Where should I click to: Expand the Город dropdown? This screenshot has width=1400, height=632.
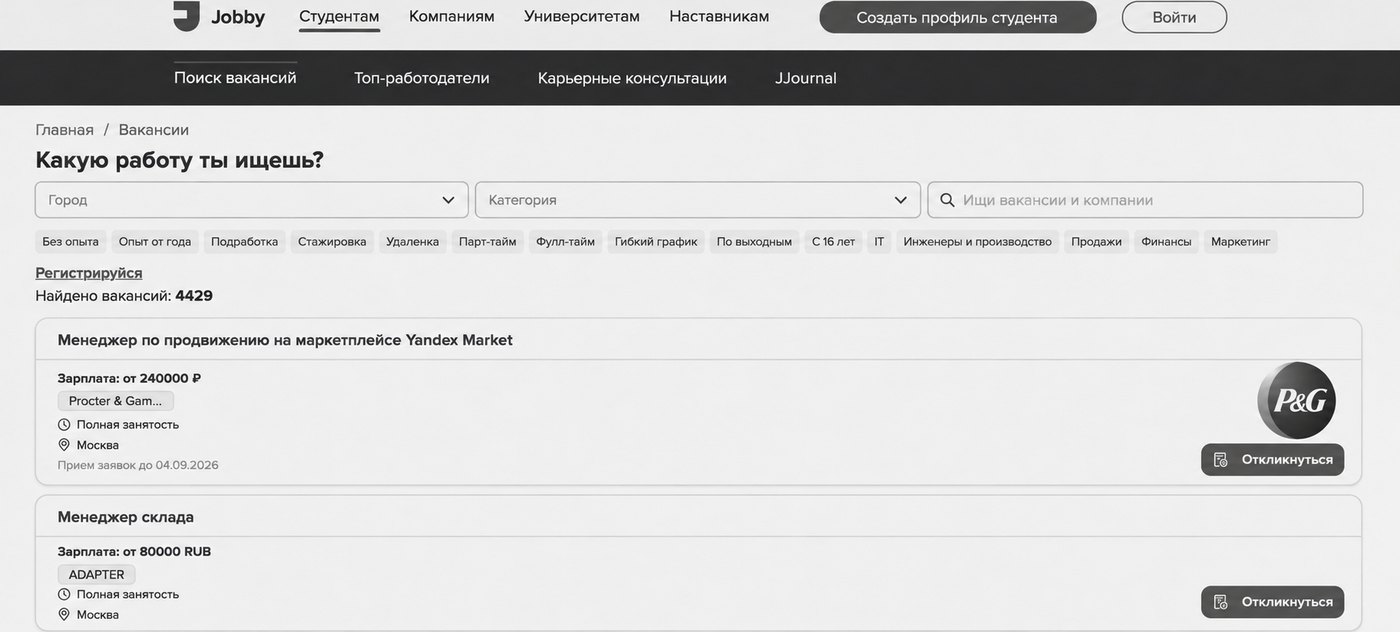[252, 200]
